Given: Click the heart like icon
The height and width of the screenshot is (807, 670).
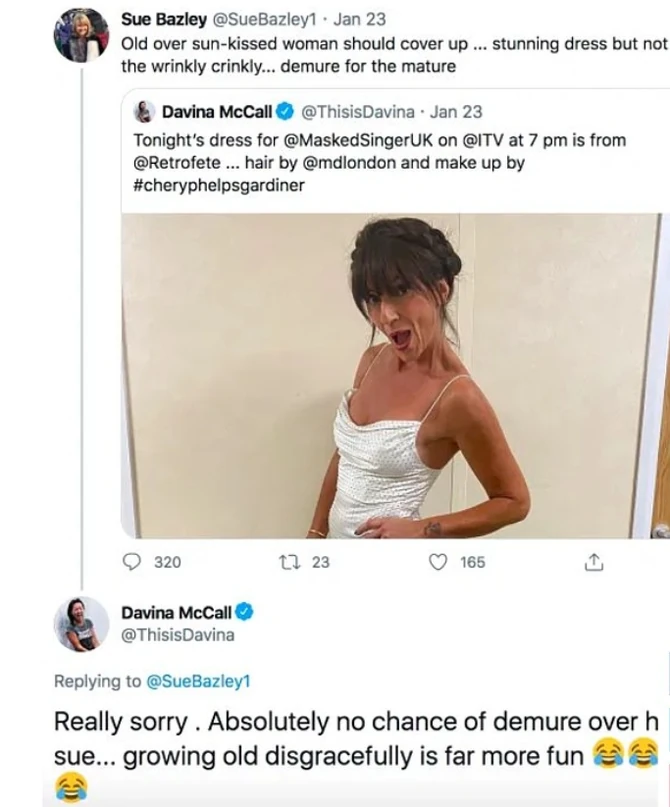Looking at the screenshot, I should point(437,563).
